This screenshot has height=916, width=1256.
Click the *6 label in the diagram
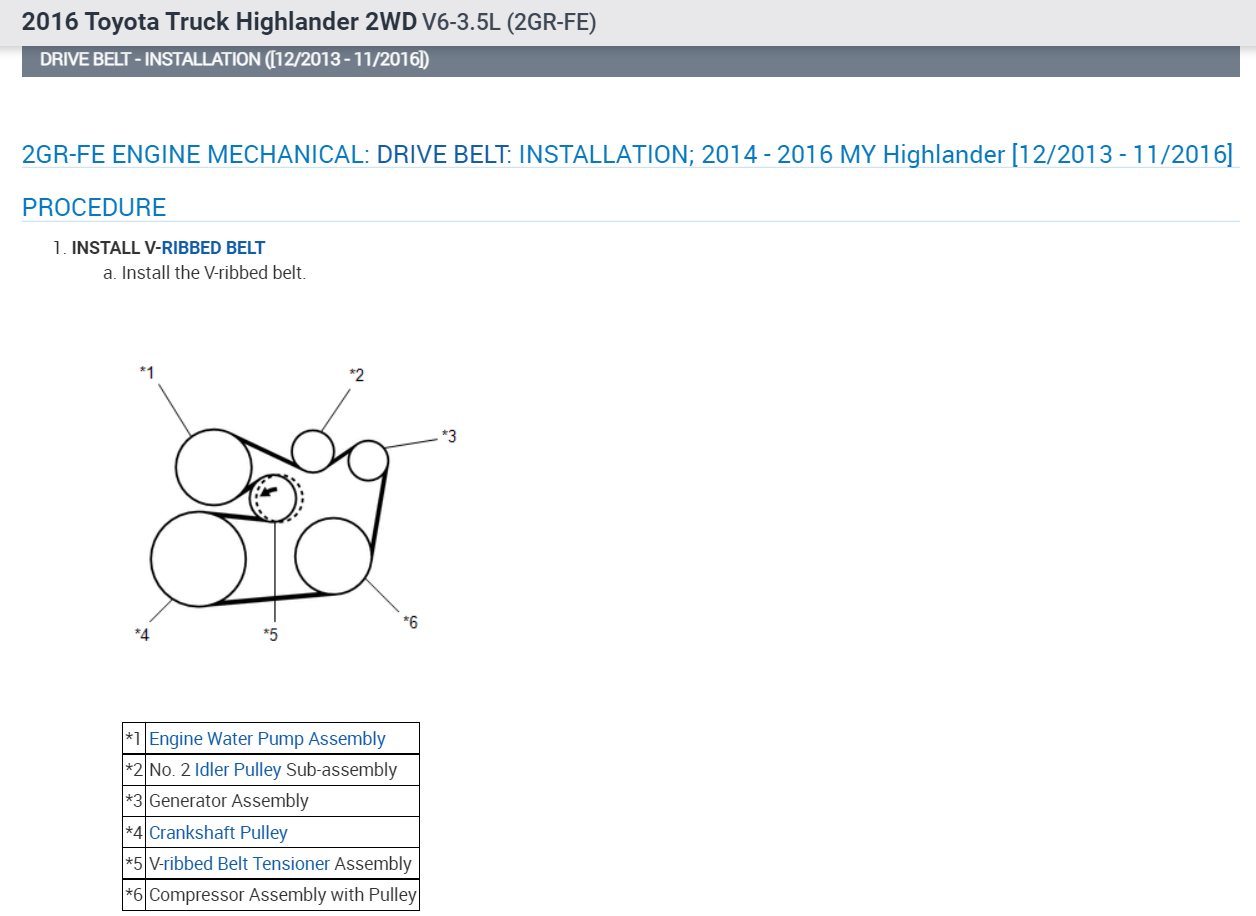tap(410, 622)
